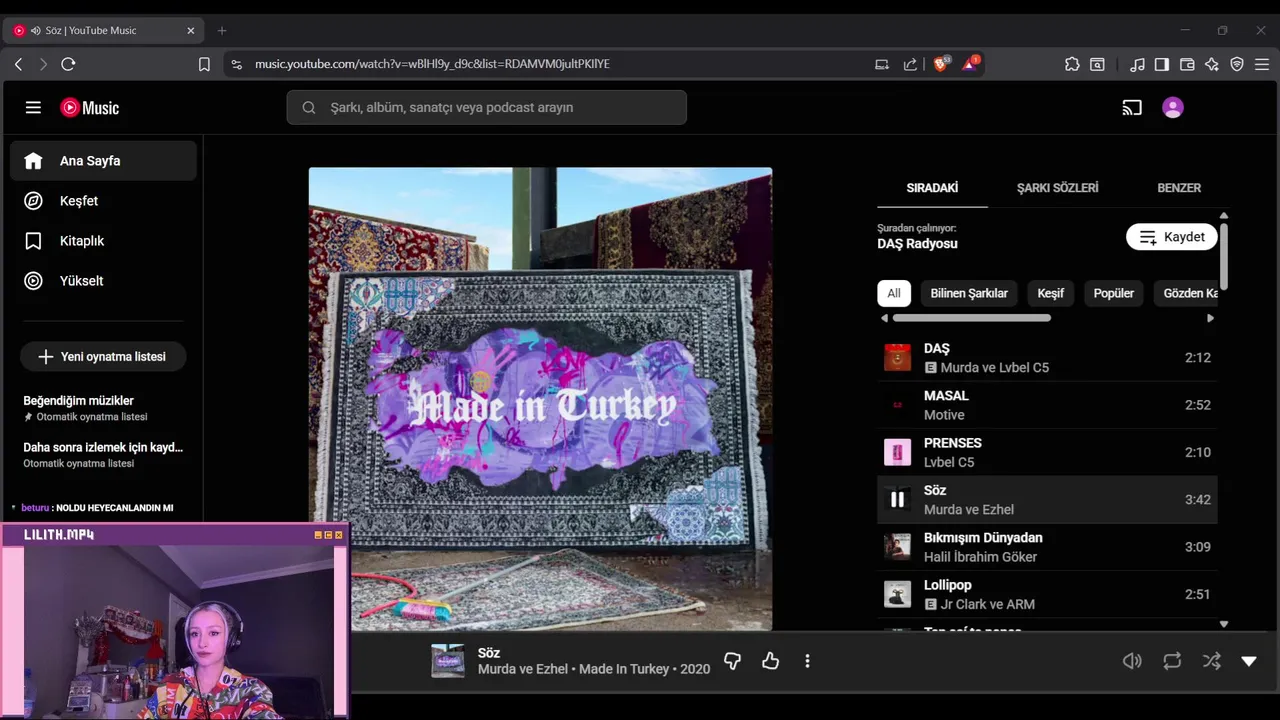Like the current song Söz
This screenshot has height=720, width=1280.
click(770, 661)
